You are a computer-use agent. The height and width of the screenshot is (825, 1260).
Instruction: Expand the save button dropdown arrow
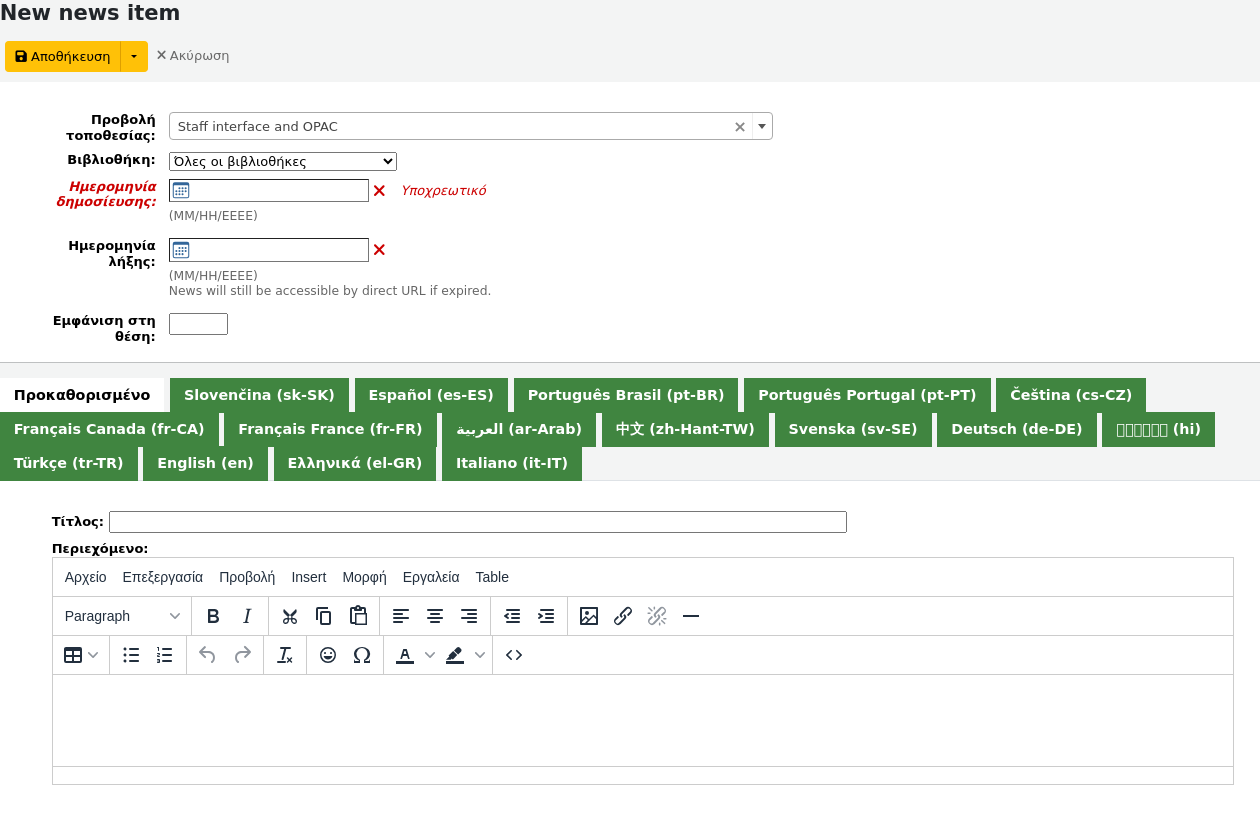(134, 56)
